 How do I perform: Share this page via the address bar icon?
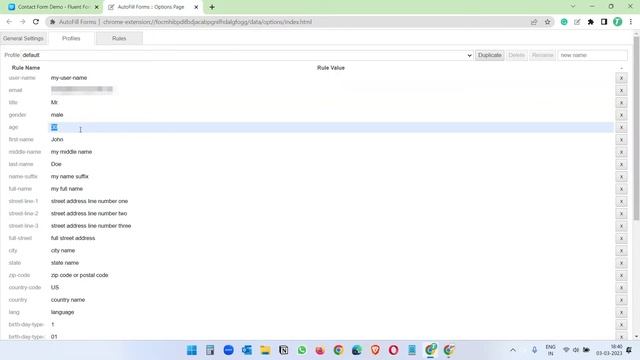tap(534, 22)
